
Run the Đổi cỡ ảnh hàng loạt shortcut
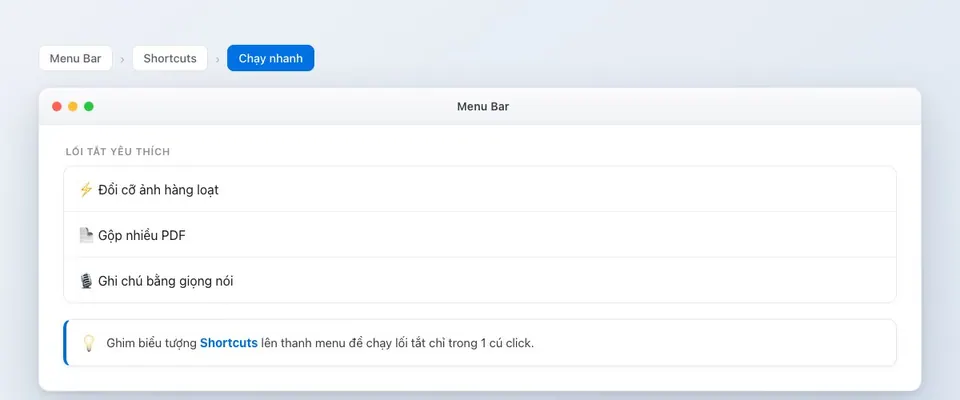tap(479, 190)
